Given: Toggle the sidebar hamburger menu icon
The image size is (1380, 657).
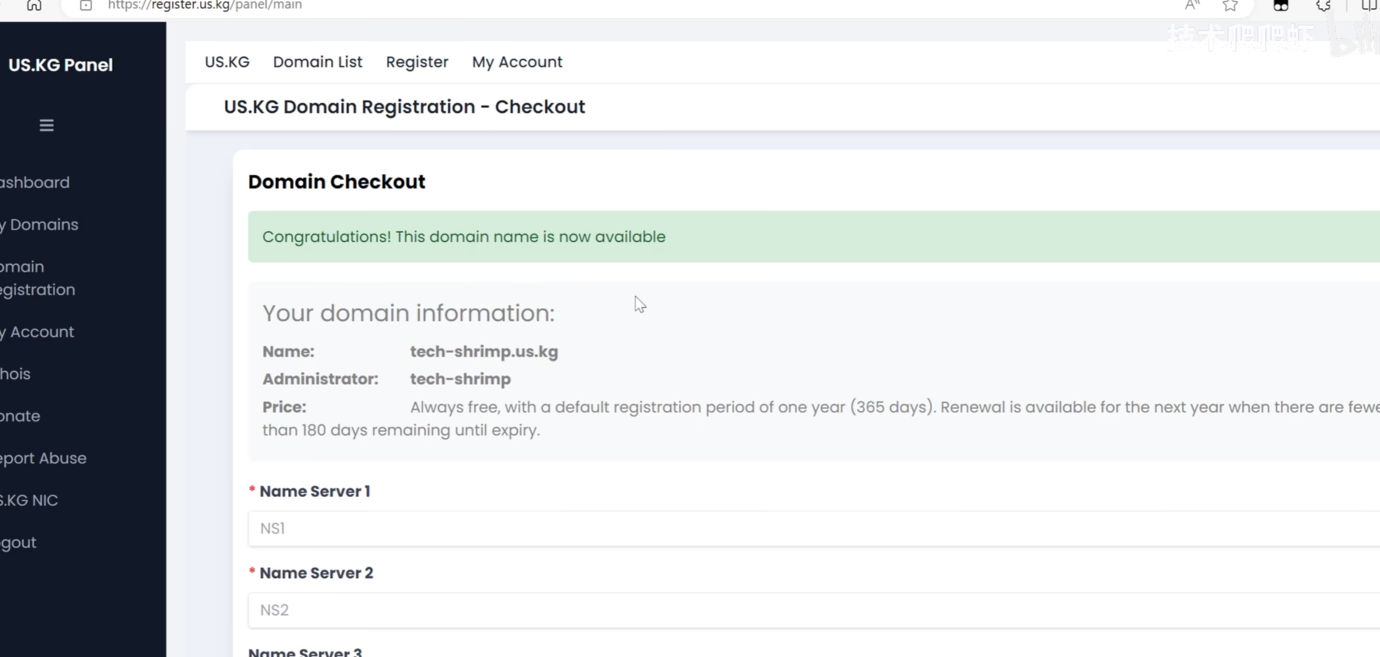Looking at the screenshot, I should click(x=46, y=125).
